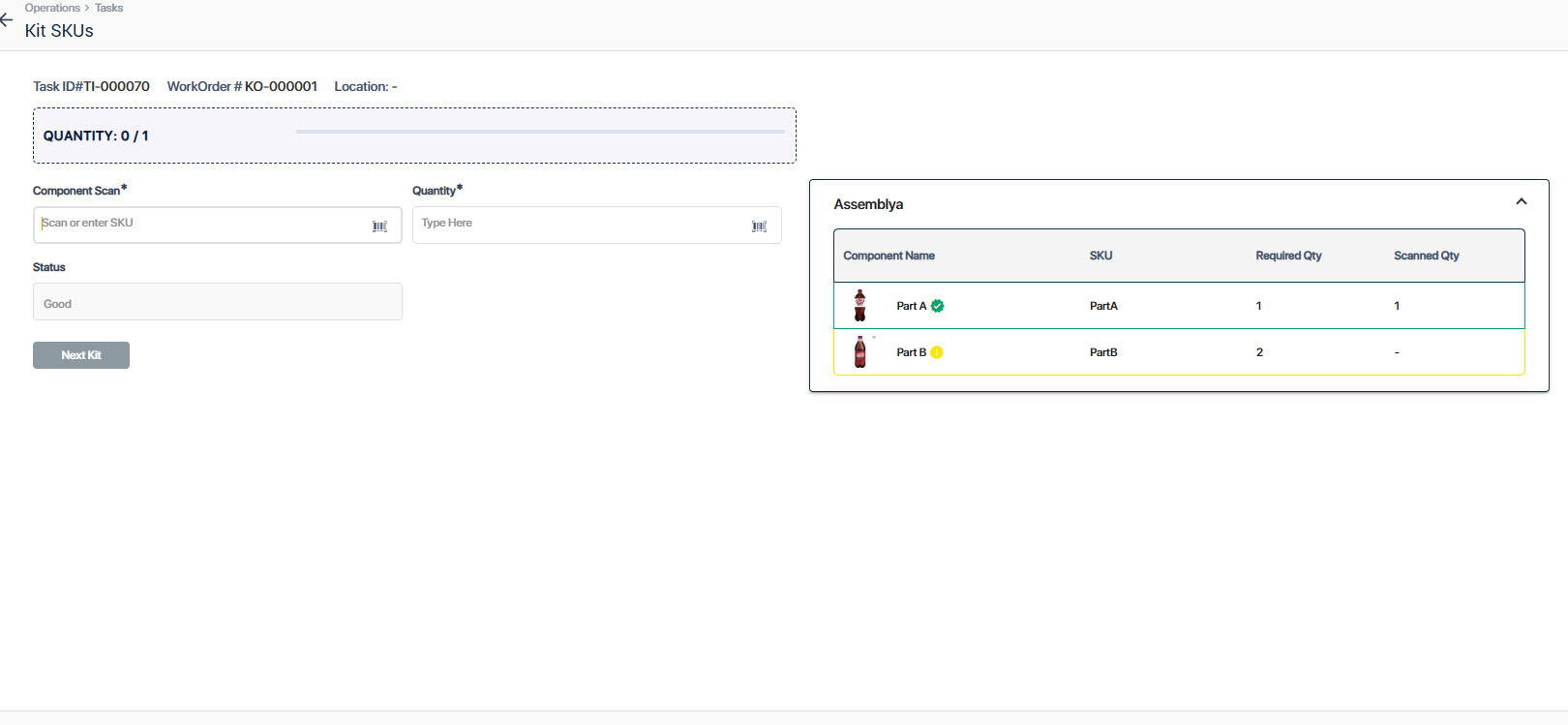Click the SKU column header
The image size is (1568, 725).
[1101, 256]
